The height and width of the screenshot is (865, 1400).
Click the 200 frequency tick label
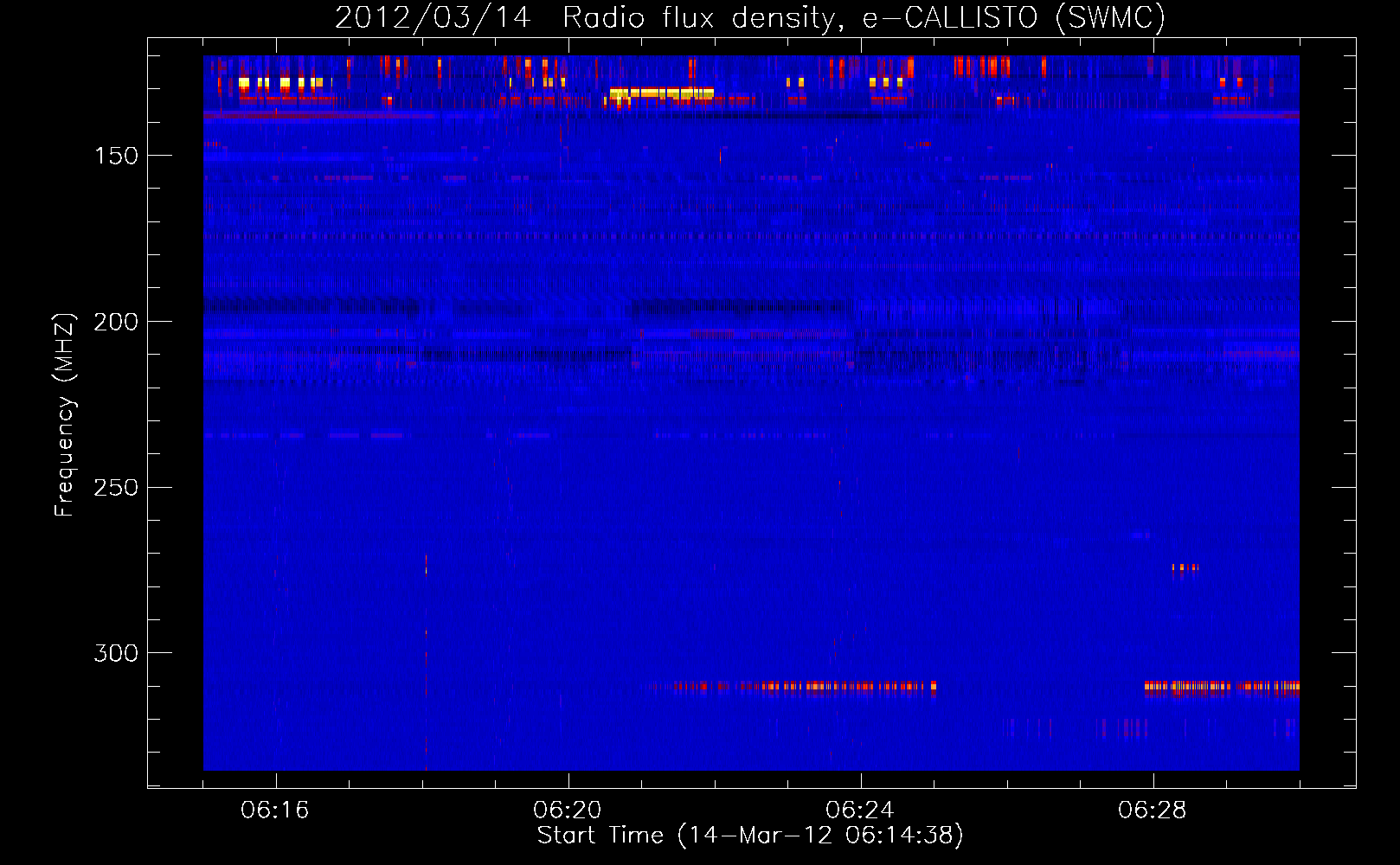(116, 322)
